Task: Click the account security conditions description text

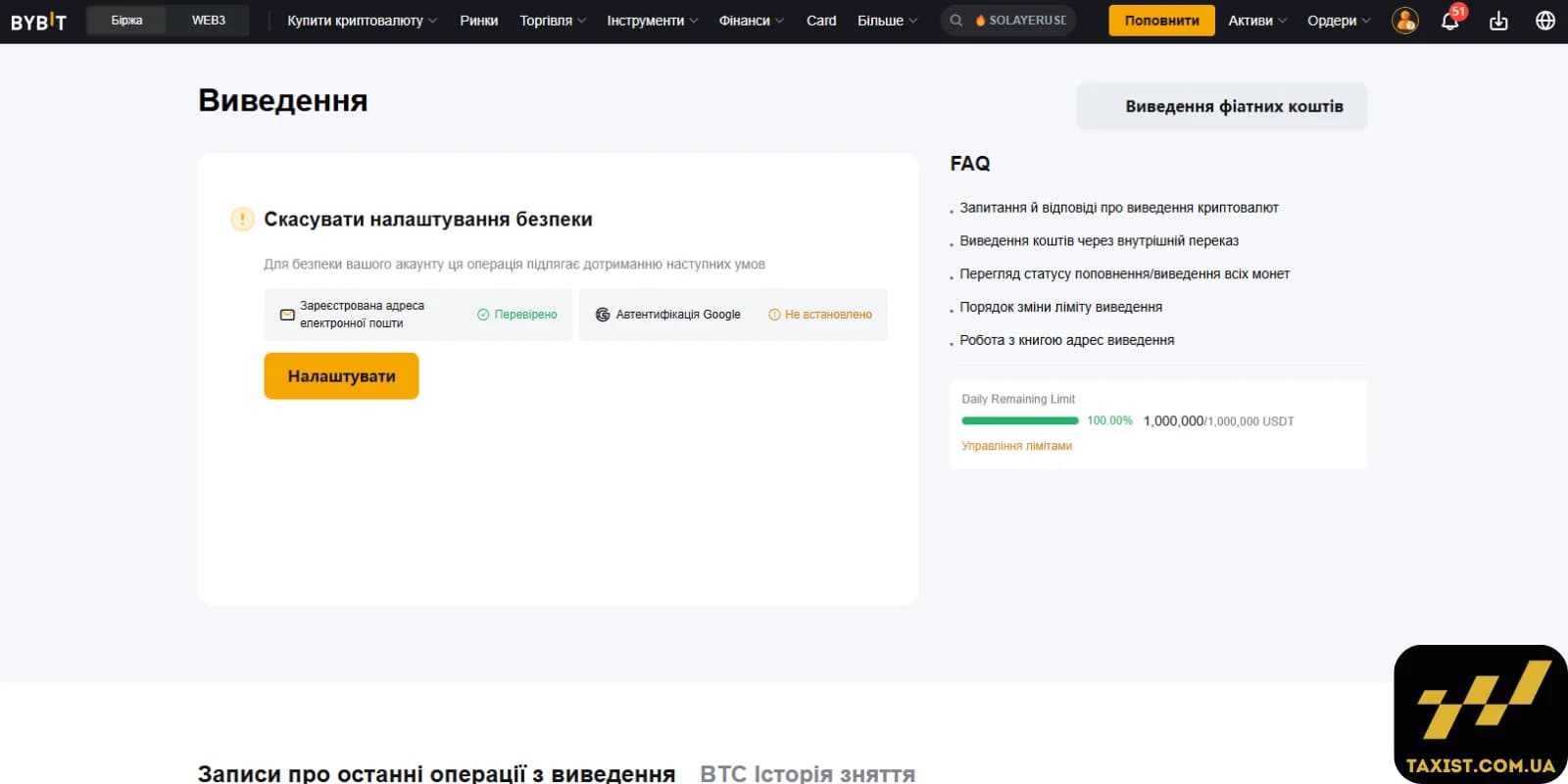Action: 514,265
